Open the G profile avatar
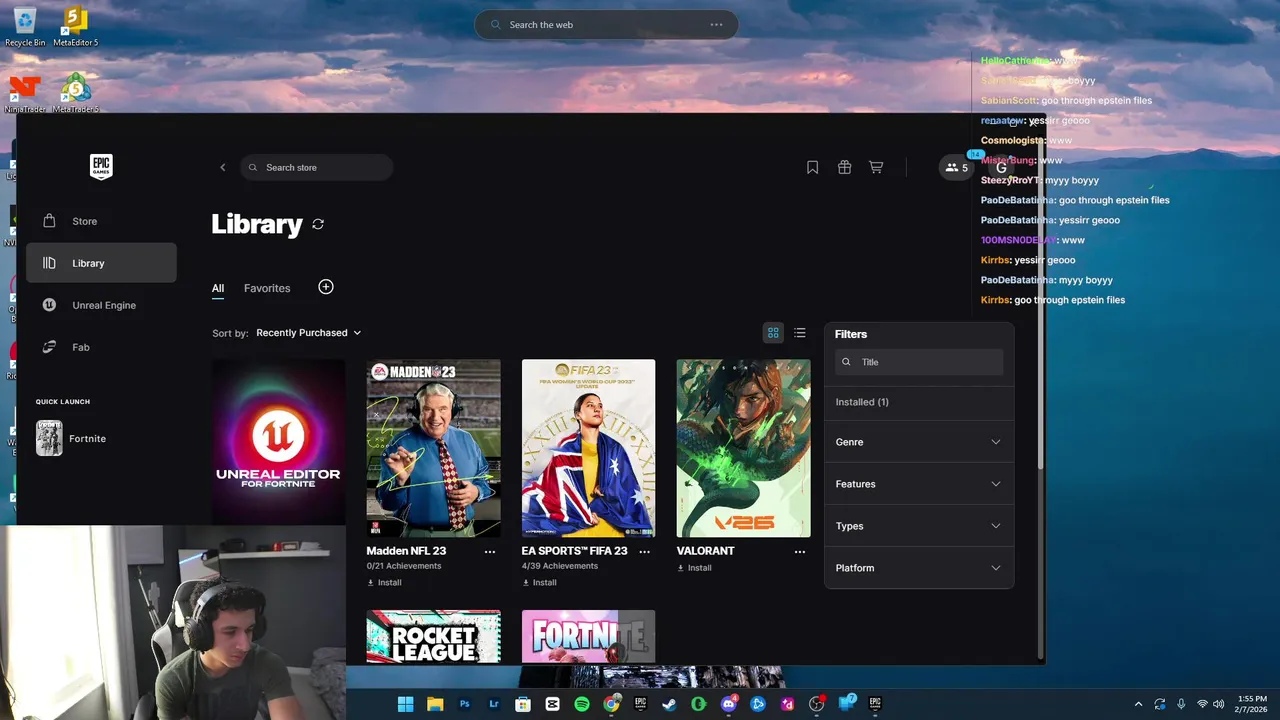 1001,167
